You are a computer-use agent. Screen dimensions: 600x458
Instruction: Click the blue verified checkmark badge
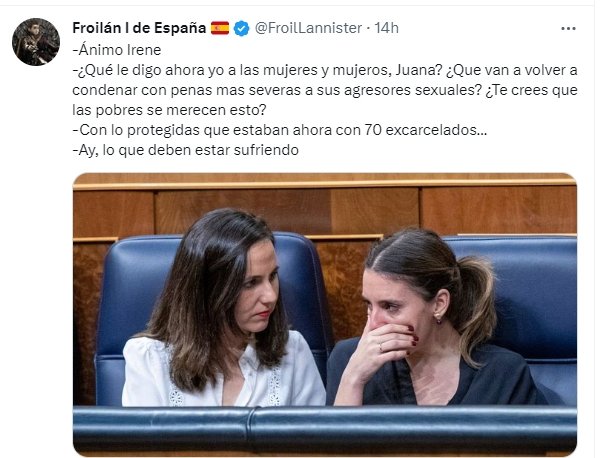[x=241, y=29]
